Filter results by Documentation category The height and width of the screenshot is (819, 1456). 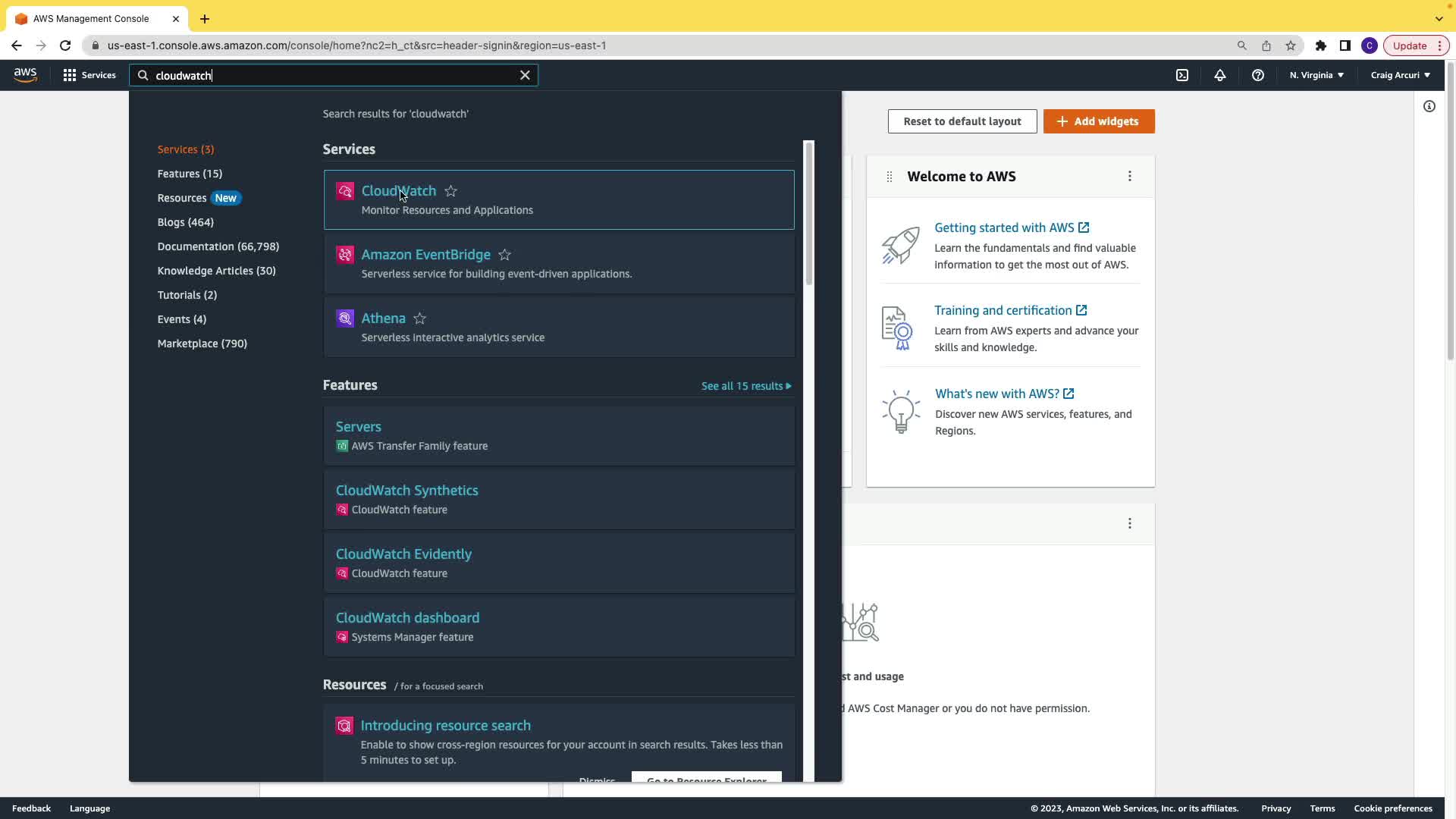(x=218, y=246)
